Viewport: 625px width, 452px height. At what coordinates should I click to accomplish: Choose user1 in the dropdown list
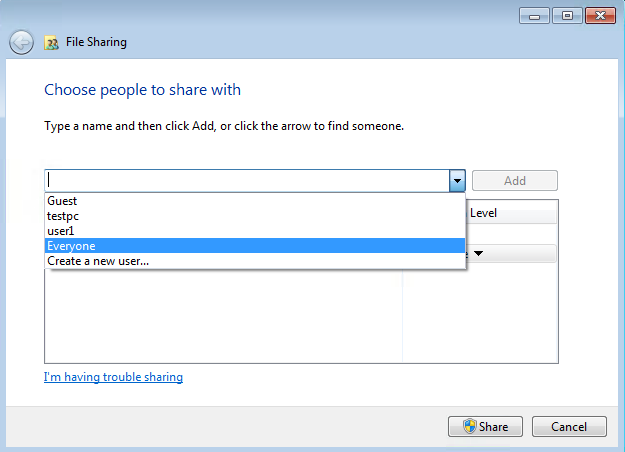[x=255, y=231]
